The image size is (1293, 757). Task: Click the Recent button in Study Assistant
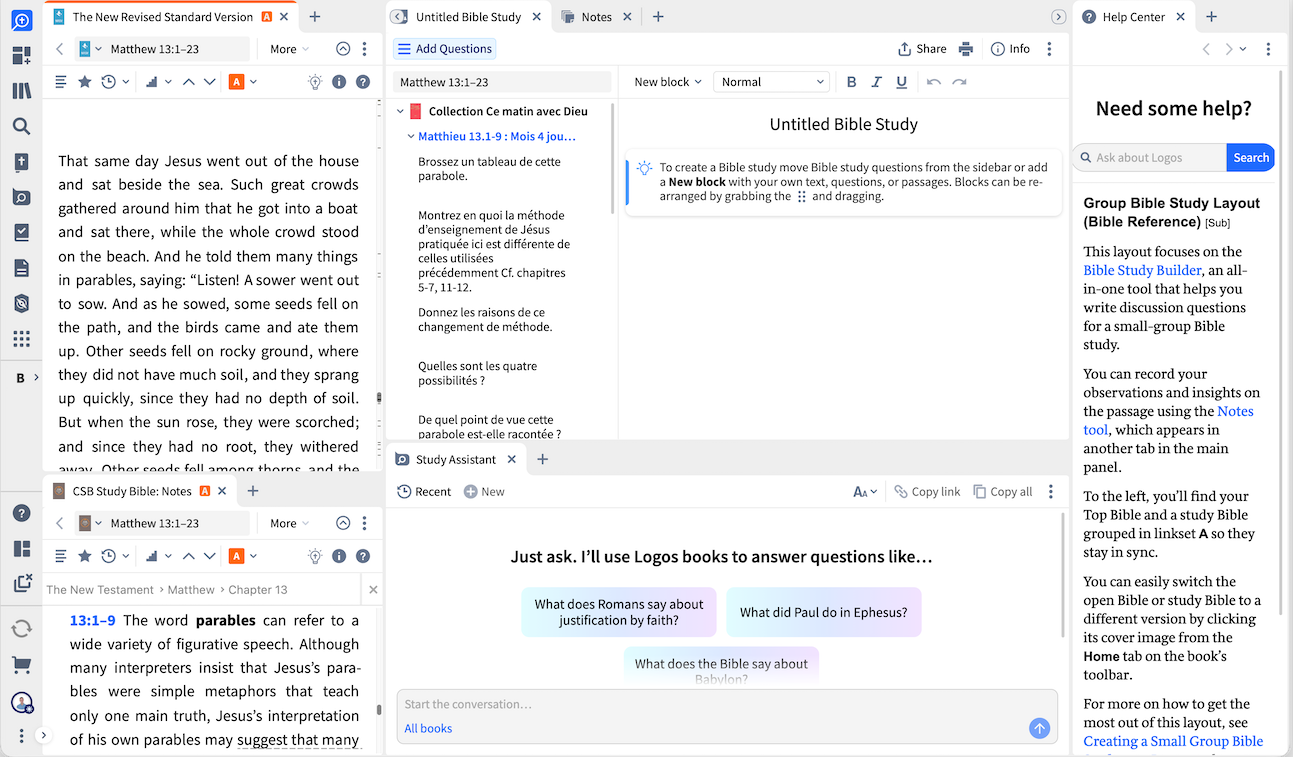424,491
